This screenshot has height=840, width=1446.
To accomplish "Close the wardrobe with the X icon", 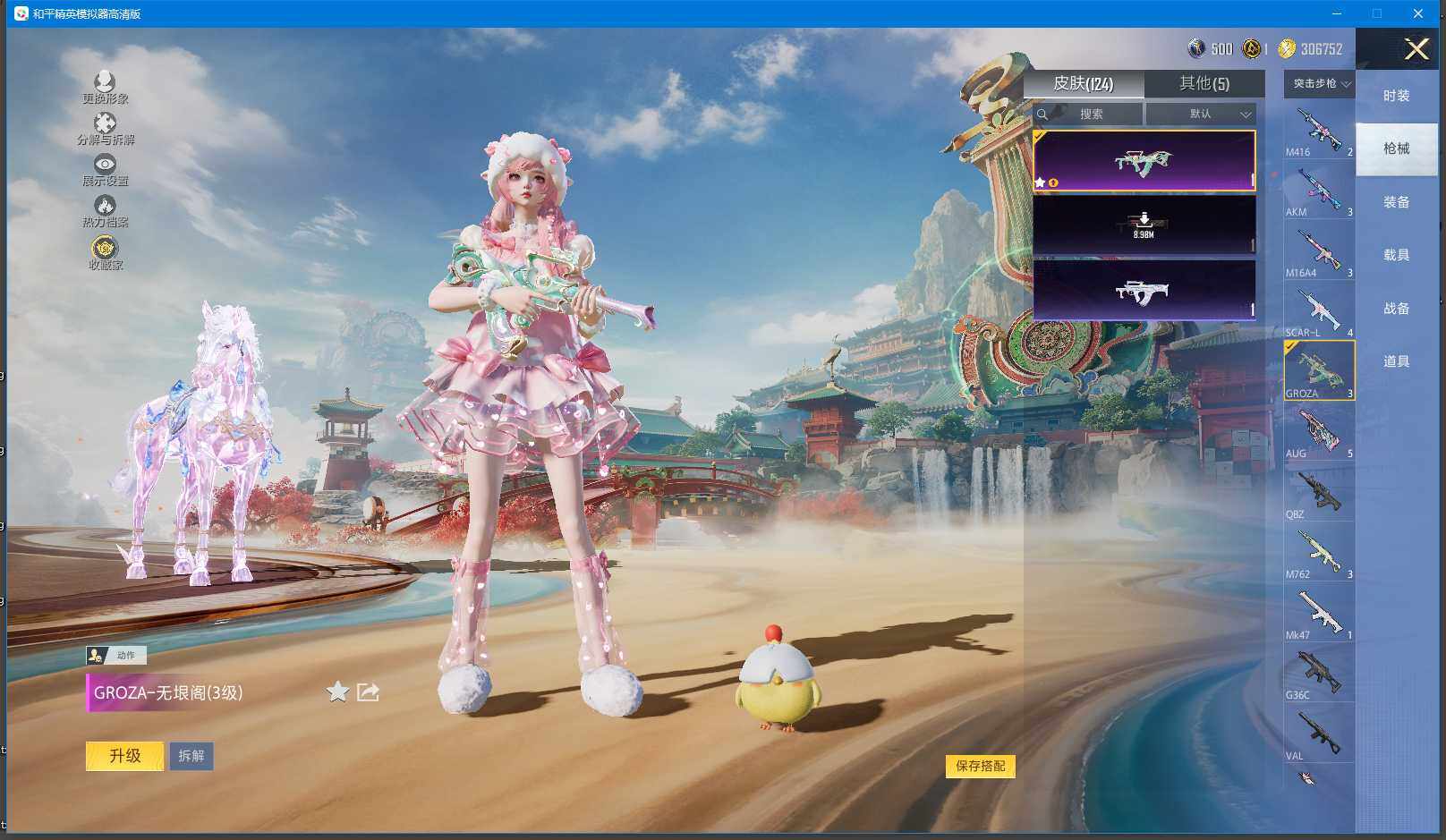I will 1416,48.
